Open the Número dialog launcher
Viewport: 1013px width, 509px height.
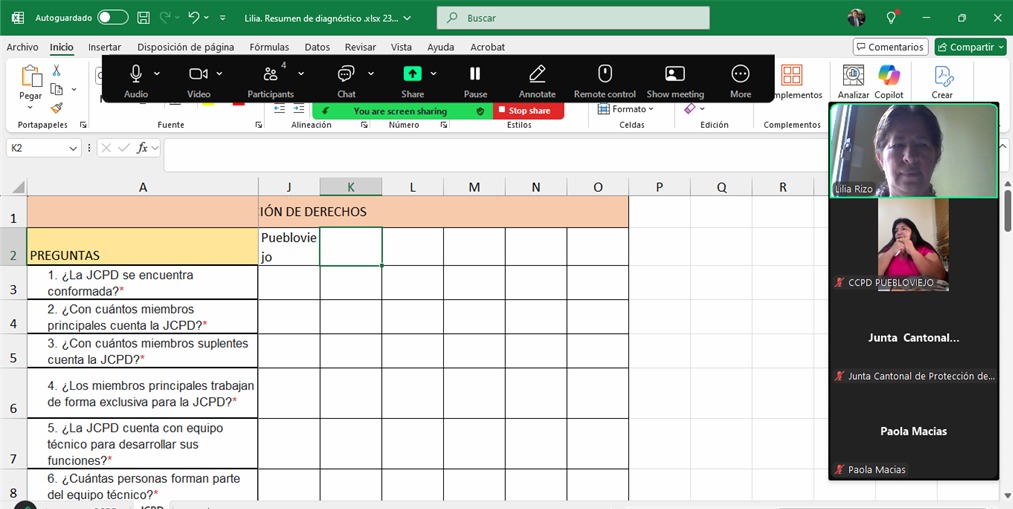[444, 125]
